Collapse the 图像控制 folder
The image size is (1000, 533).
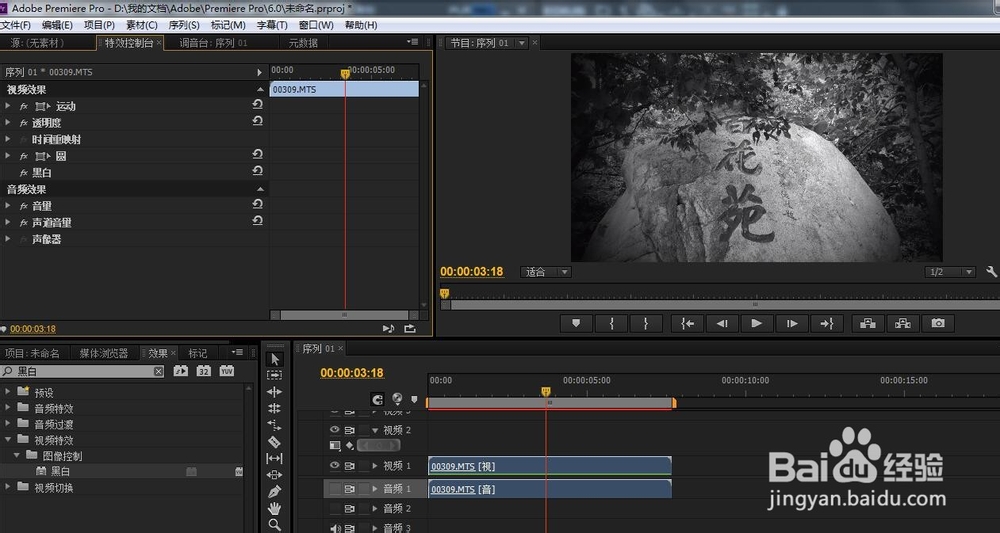[17, 455]
